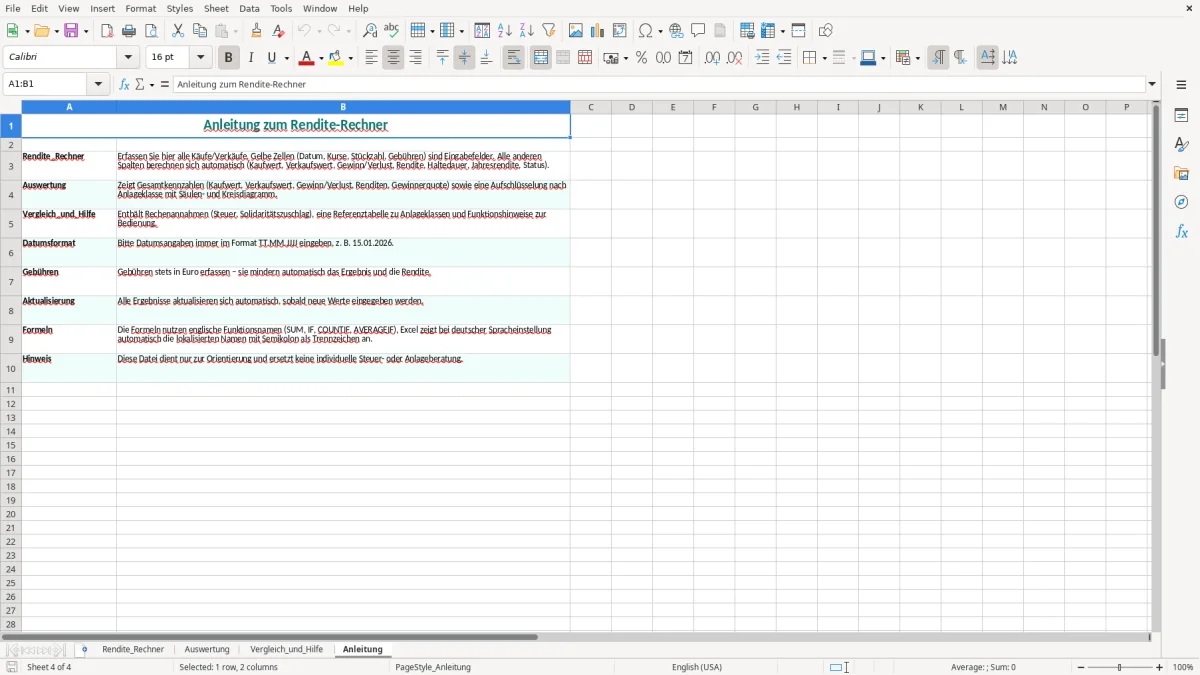
Task: Switch to Auswertung sheet tab
Action: [x=207, y=649]
